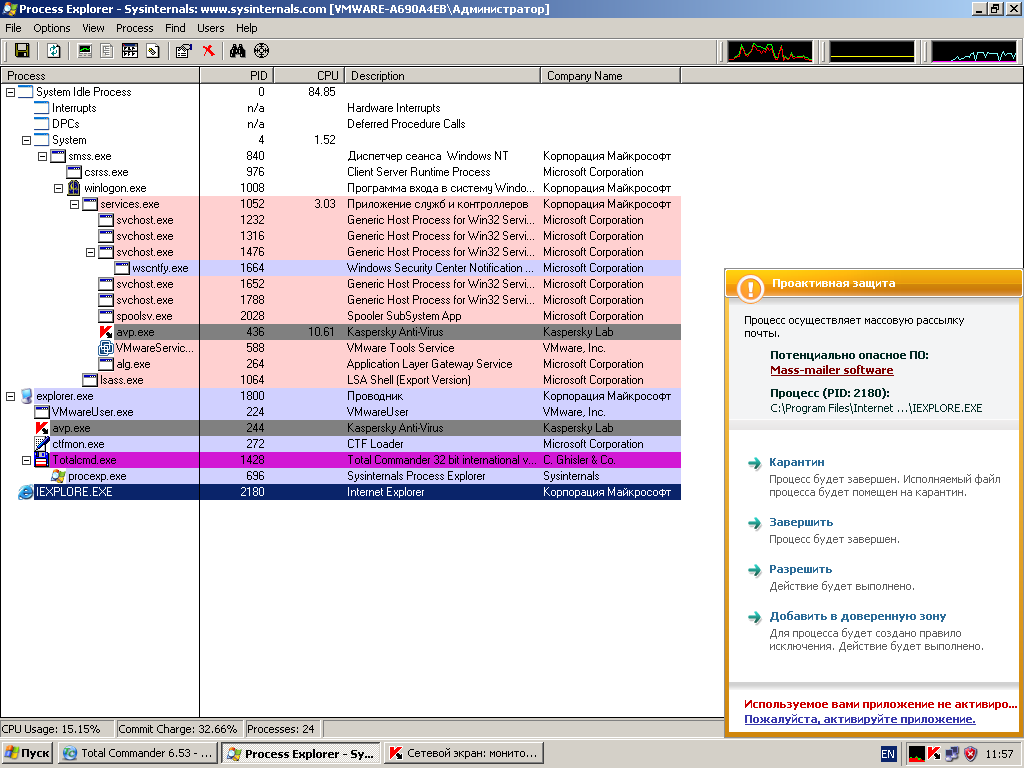Click the Mass-mailer software link
This screenshot has width=1024, height=768.
pyautogui.click(x=831, y=370)
